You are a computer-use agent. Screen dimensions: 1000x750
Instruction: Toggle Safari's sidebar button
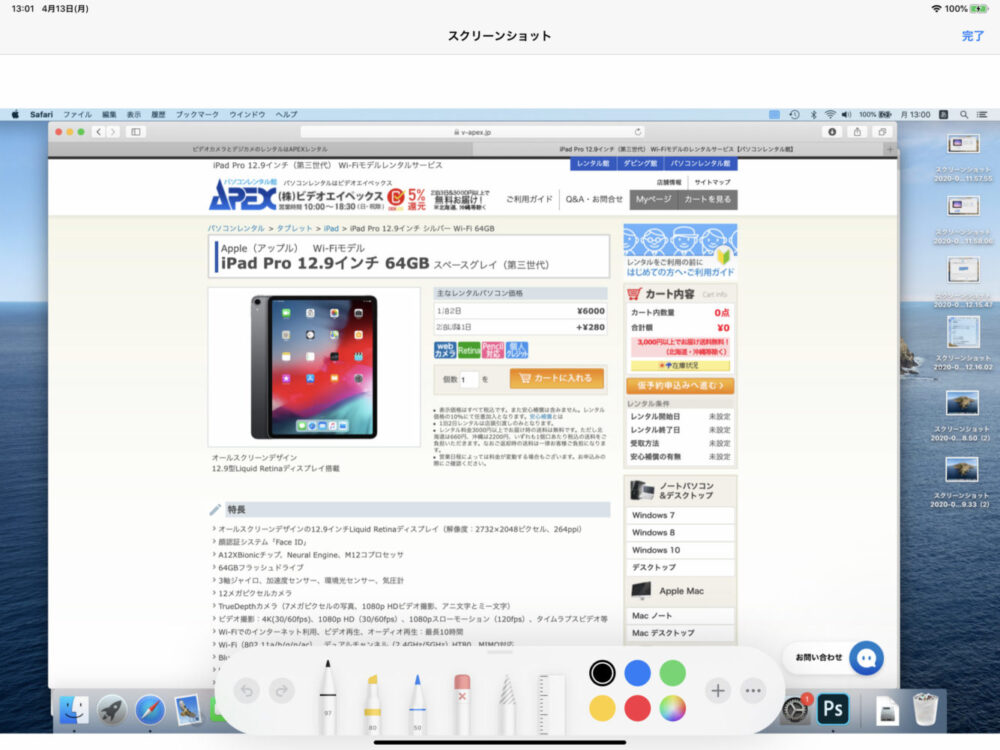[x=136, y=132]
